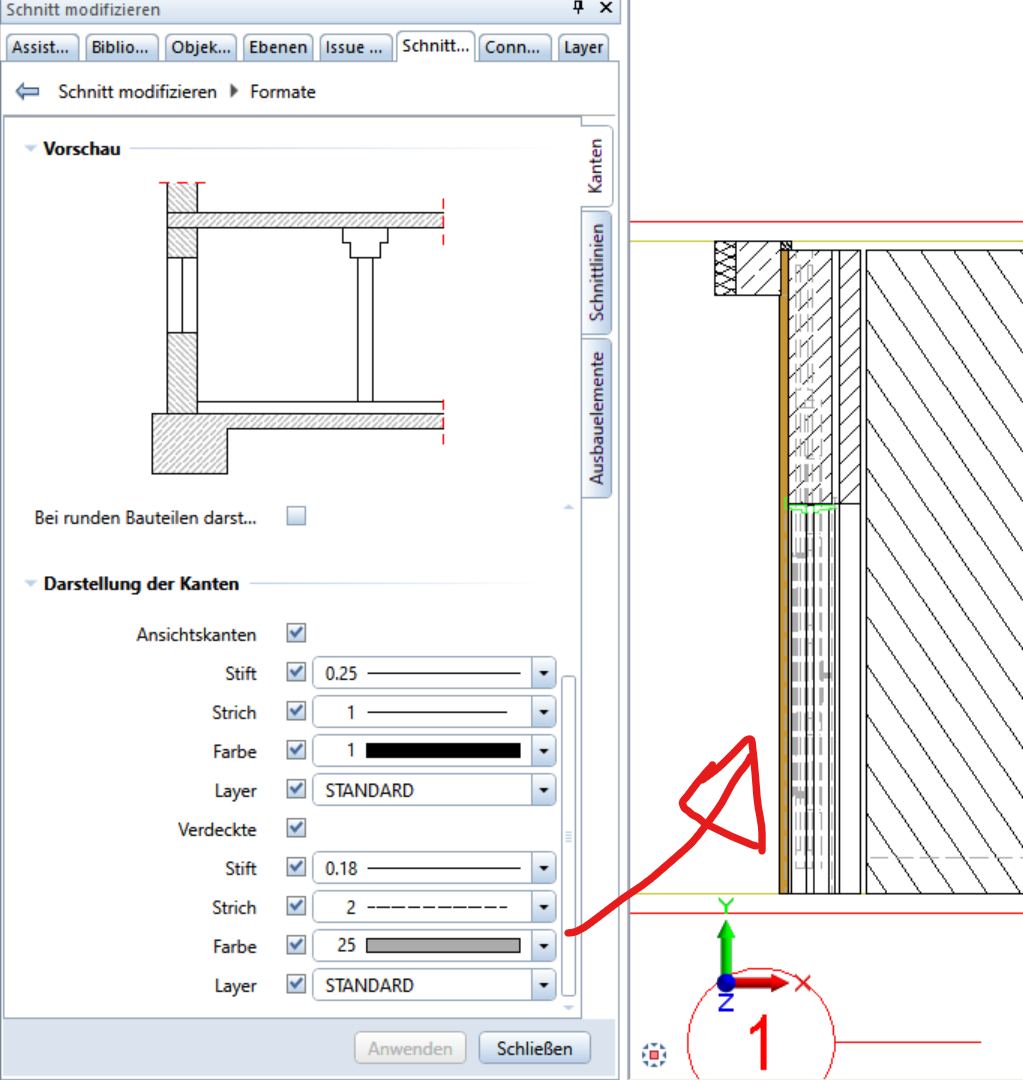The image size is (1023, 1080).
Task: Click the XYZ coordinate axis origin
Action: pyautogui.click(x=727, y=983)
